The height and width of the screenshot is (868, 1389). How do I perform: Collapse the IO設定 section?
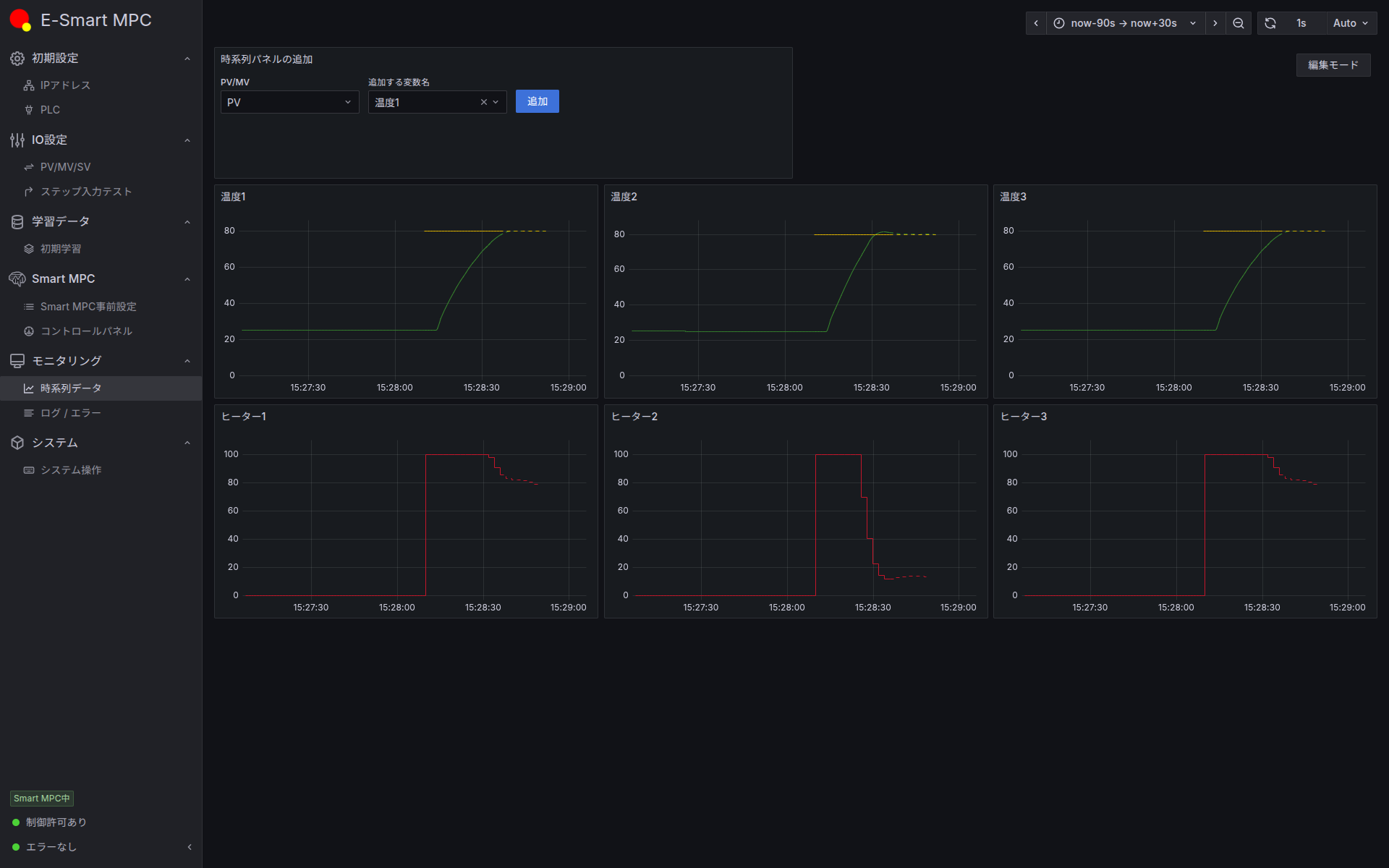tap(187, 140)
